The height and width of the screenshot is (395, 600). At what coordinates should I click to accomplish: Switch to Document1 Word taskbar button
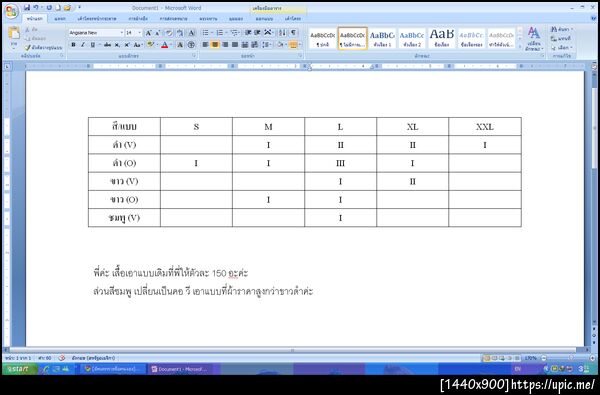tap(180, 369)
